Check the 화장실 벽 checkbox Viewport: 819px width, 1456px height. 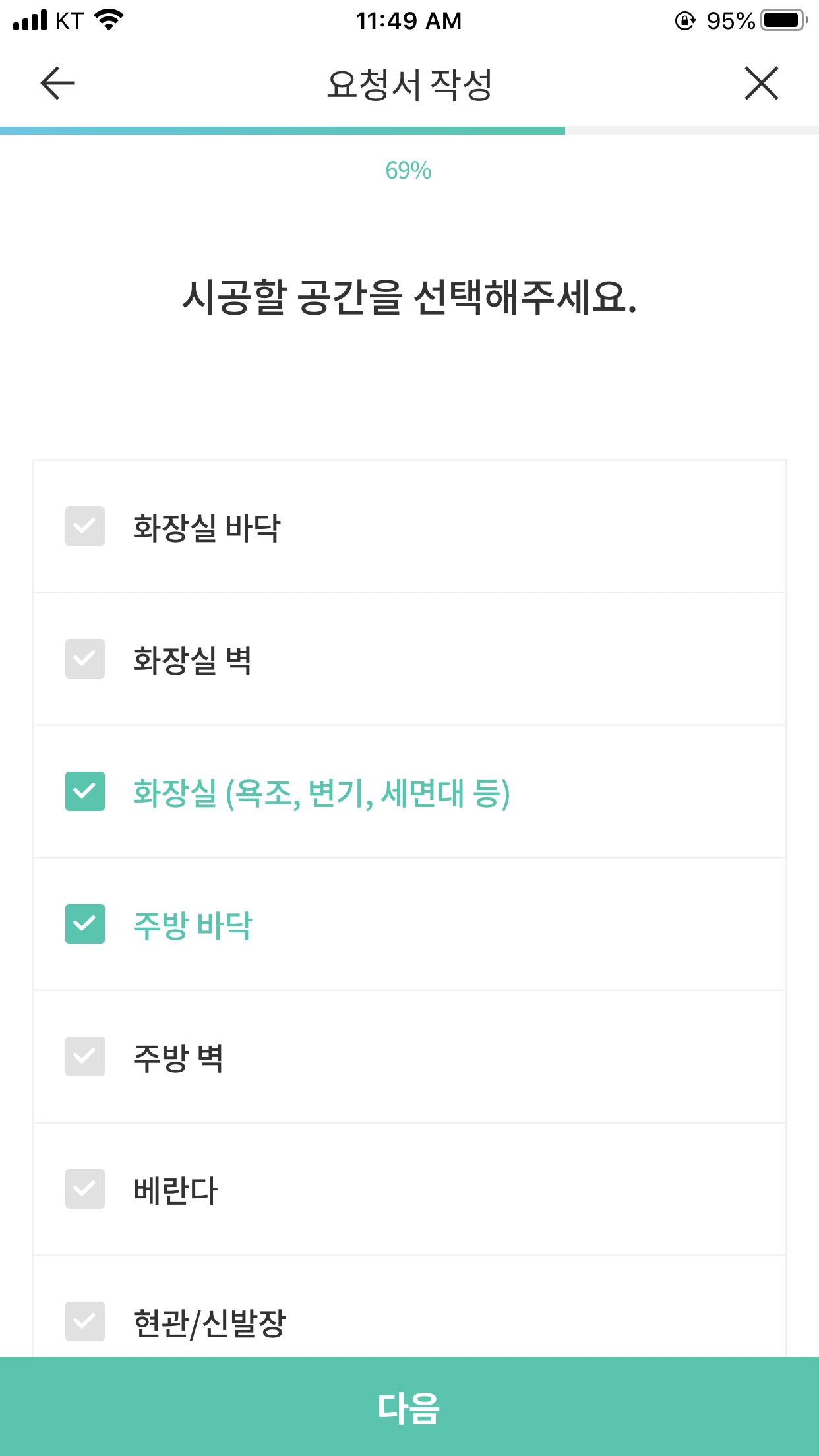pyautogui.click(x=85, y=659)
